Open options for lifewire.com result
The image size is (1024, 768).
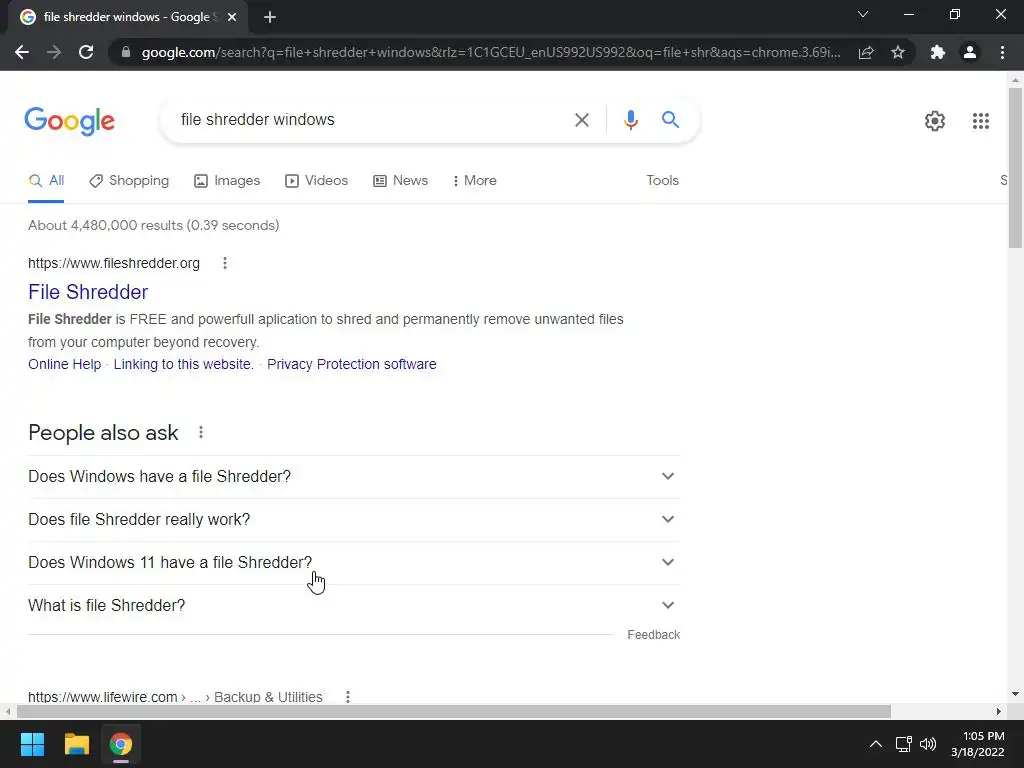pos(347,697)
